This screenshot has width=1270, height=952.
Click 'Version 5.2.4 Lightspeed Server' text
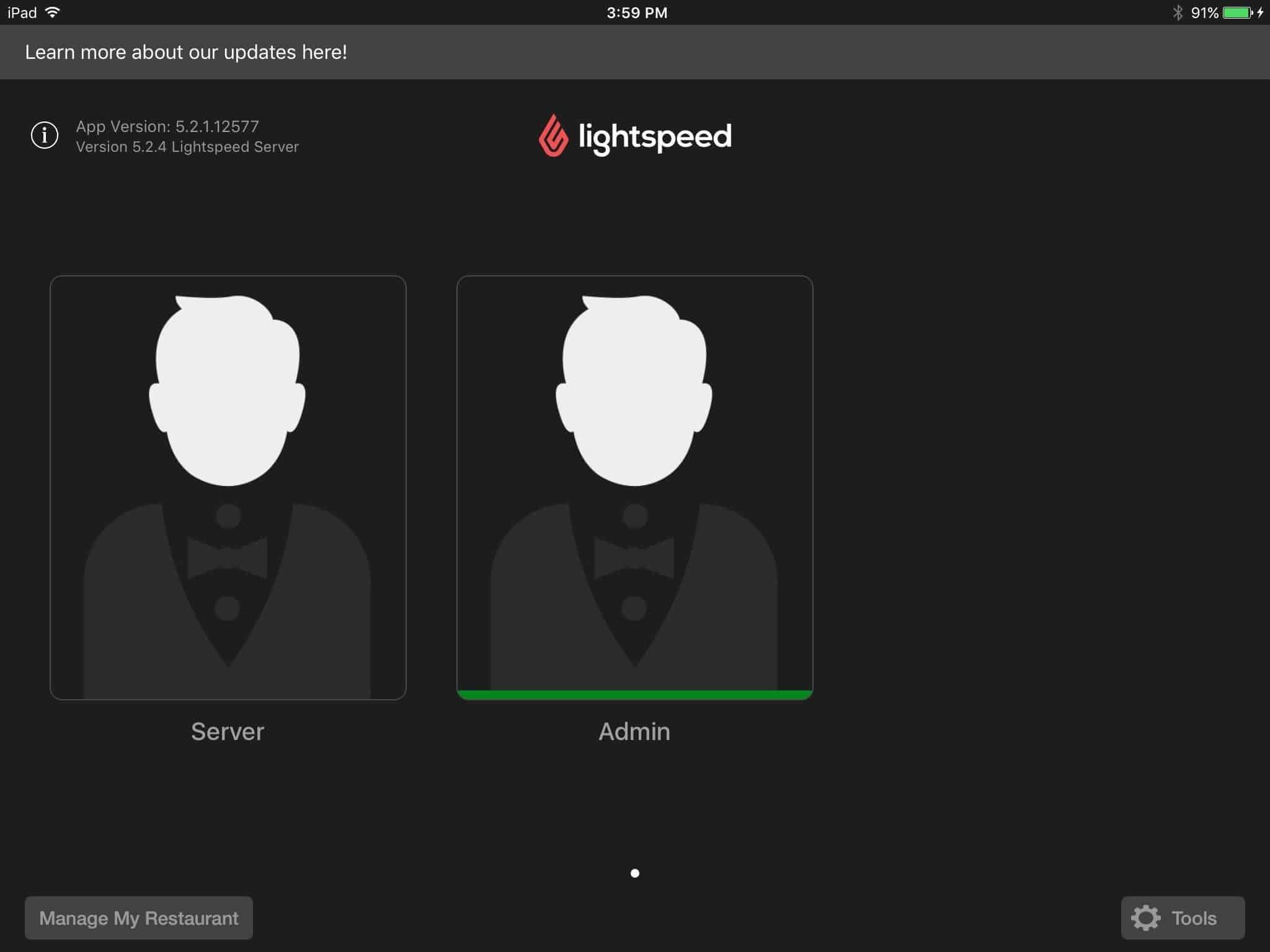(187, 147)
